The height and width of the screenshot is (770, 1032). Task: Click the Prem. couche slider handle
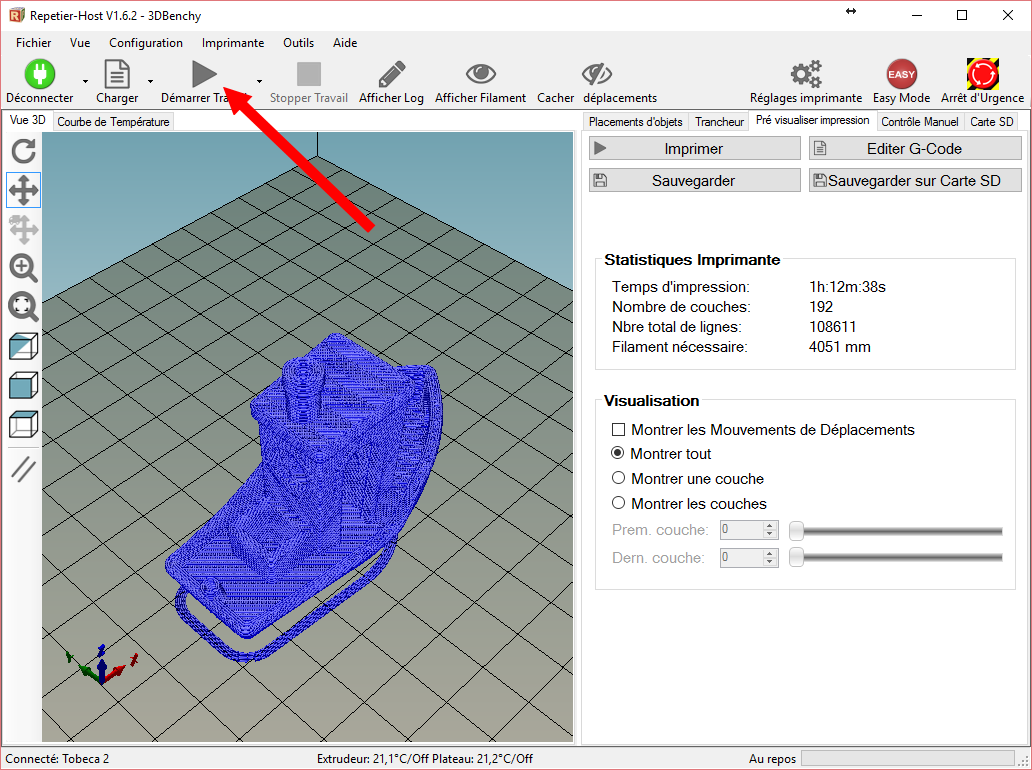pyautogui.click(x=796, y=530)
